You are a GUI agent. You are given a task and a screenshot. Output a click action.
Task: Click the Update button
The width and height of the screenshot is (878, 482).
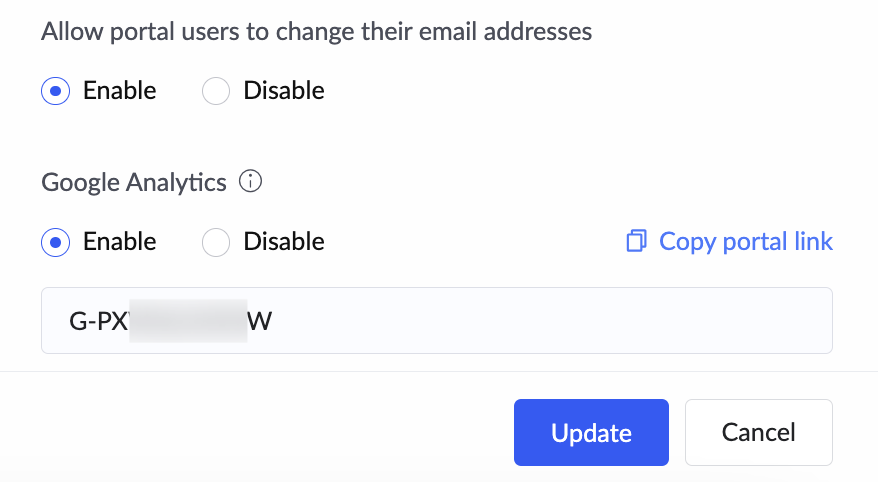click(x=591, y=432)
